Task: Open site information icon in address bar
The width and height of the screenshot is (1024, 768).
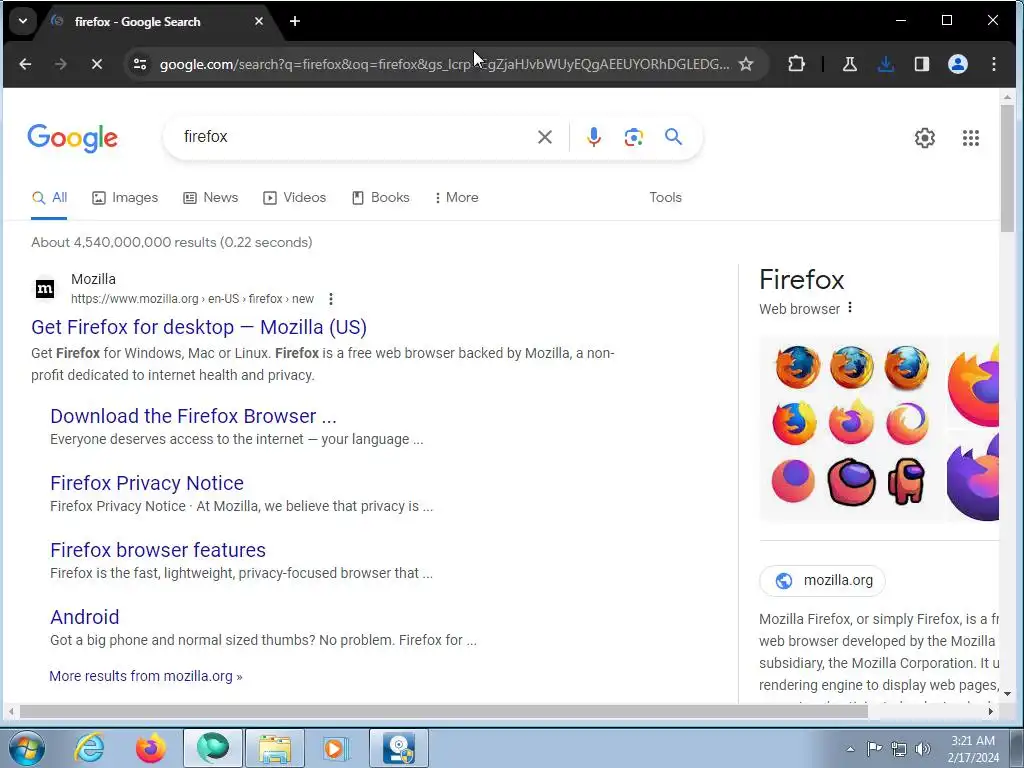Action: point(140,64)
